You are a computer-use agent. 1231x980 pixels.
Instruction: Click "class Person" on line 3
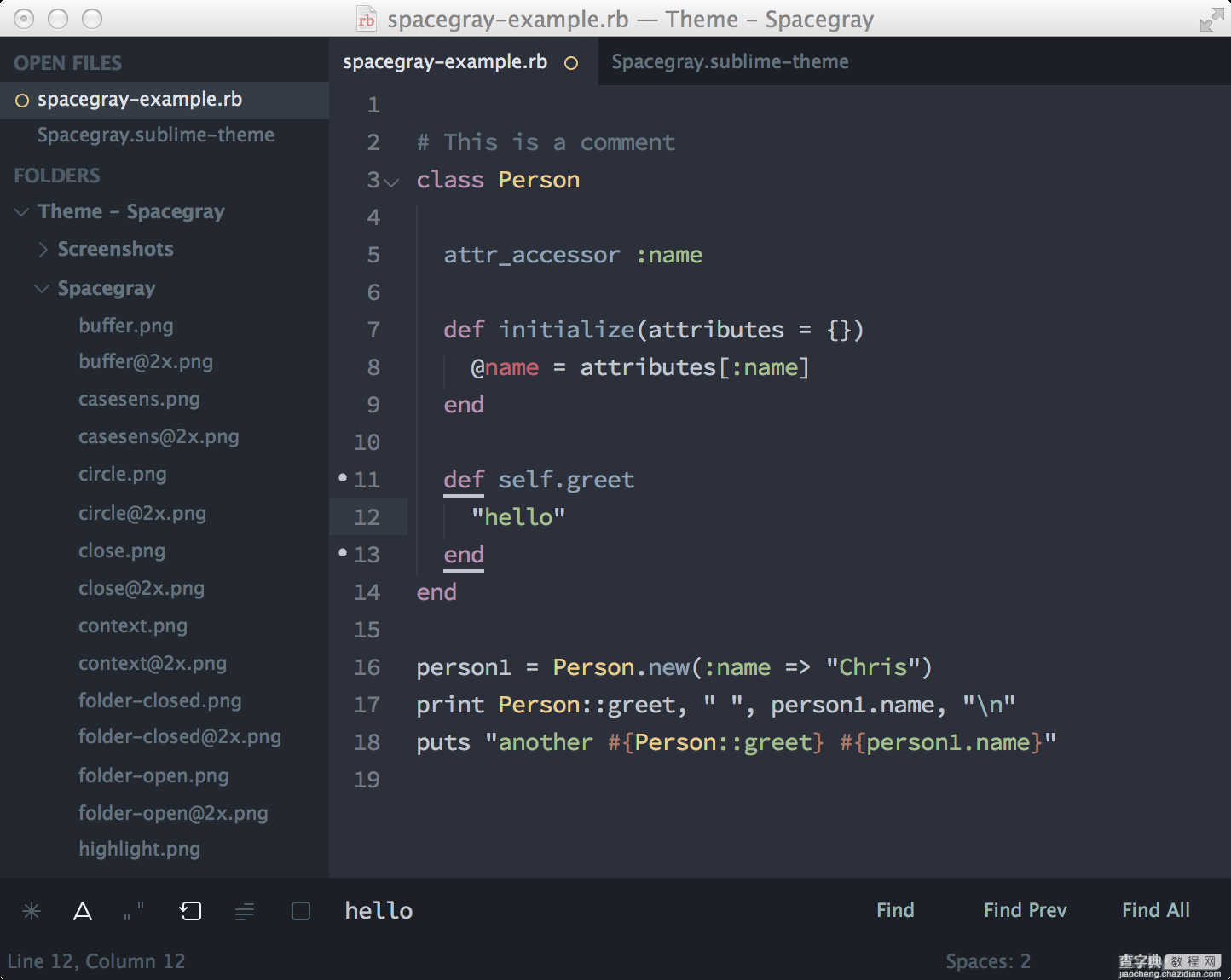tap(498, 180)
